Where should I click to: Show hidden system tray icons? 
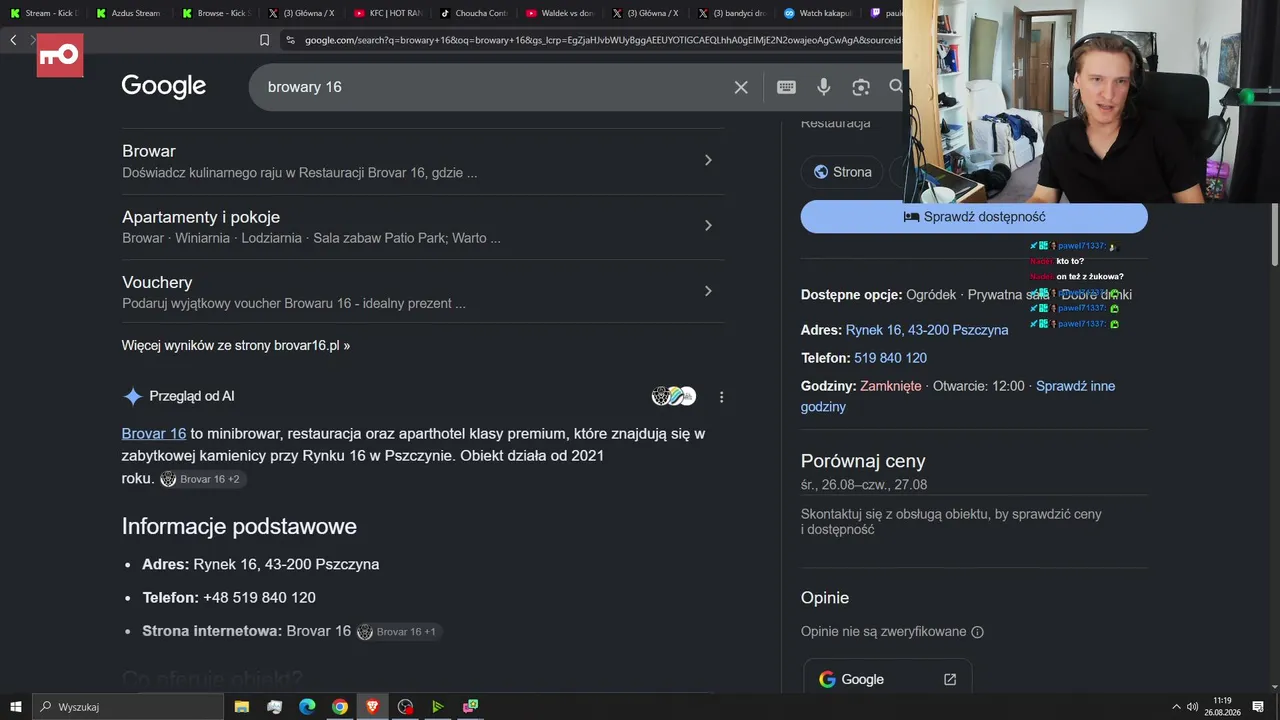pos(1176,707)
